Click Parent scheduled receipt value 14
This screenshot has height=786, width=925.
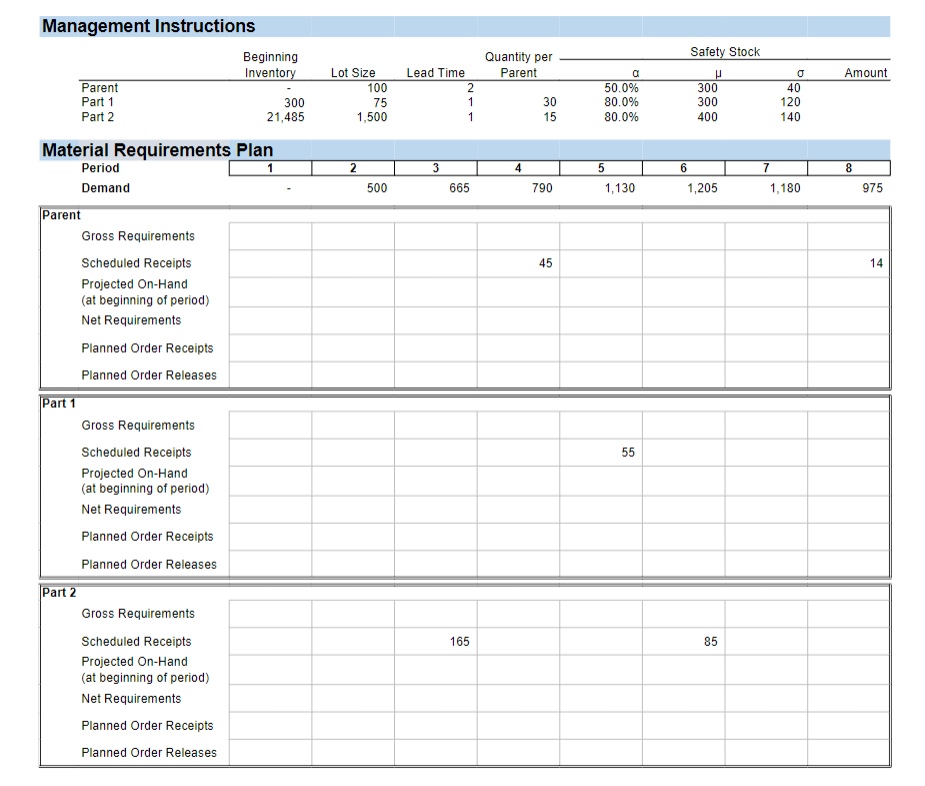coord(876,263)
